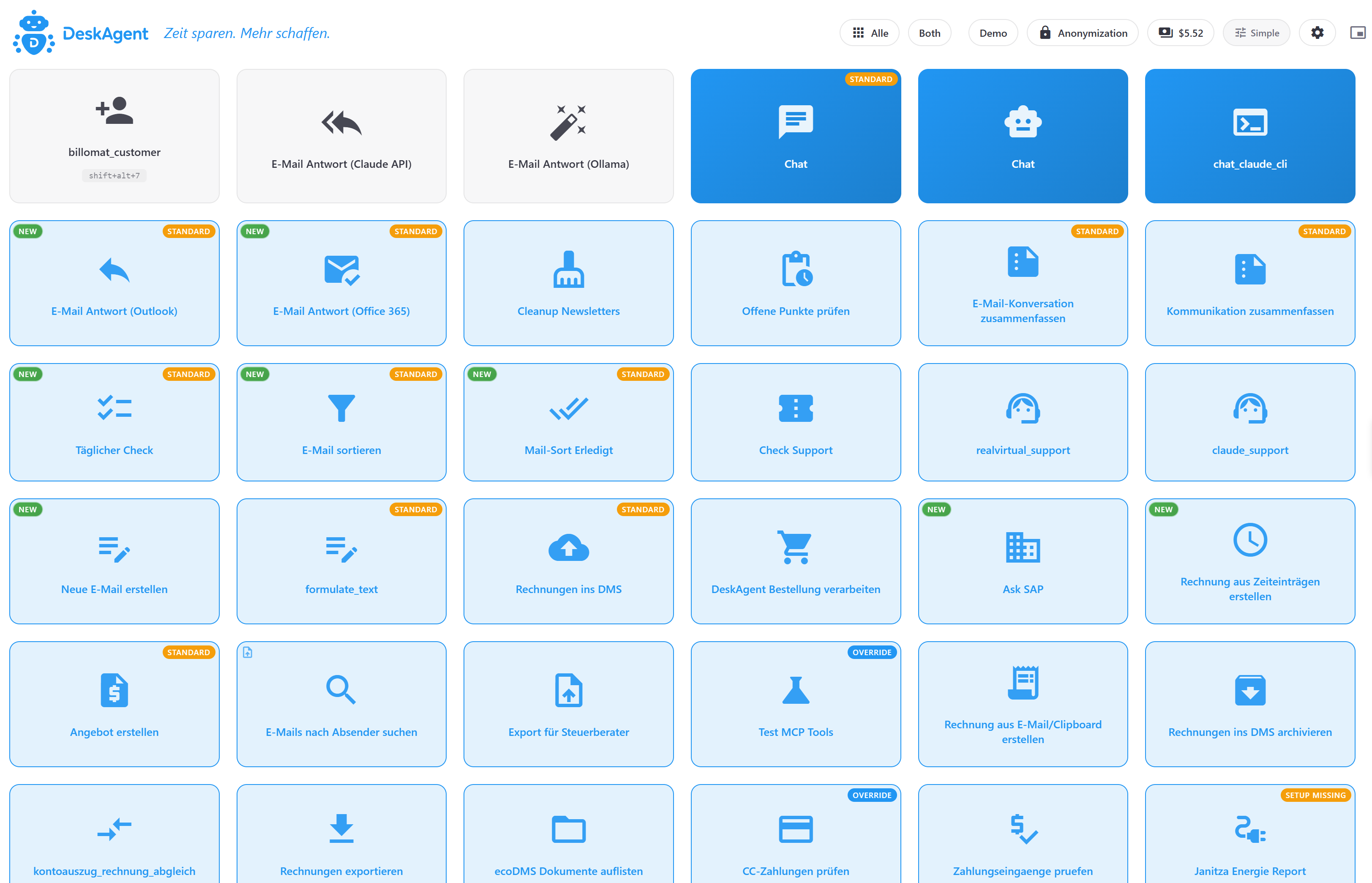
Task: Click the Ask SAP building icon
Action: [x=1023, y=547]
